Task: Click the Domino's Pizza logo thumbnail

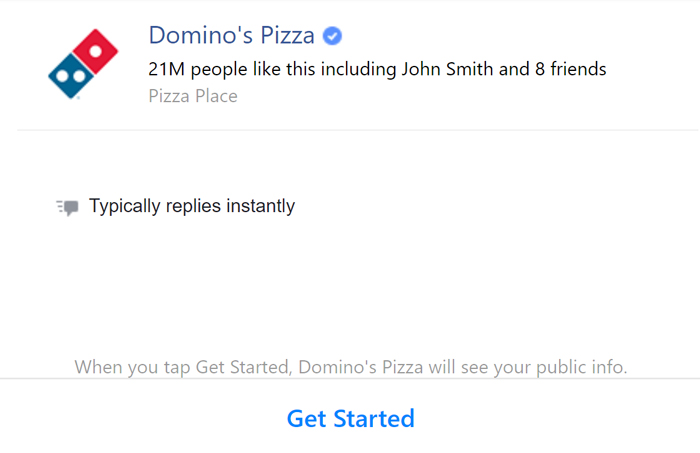Action: pyautogui.click(x=83, y=64)
